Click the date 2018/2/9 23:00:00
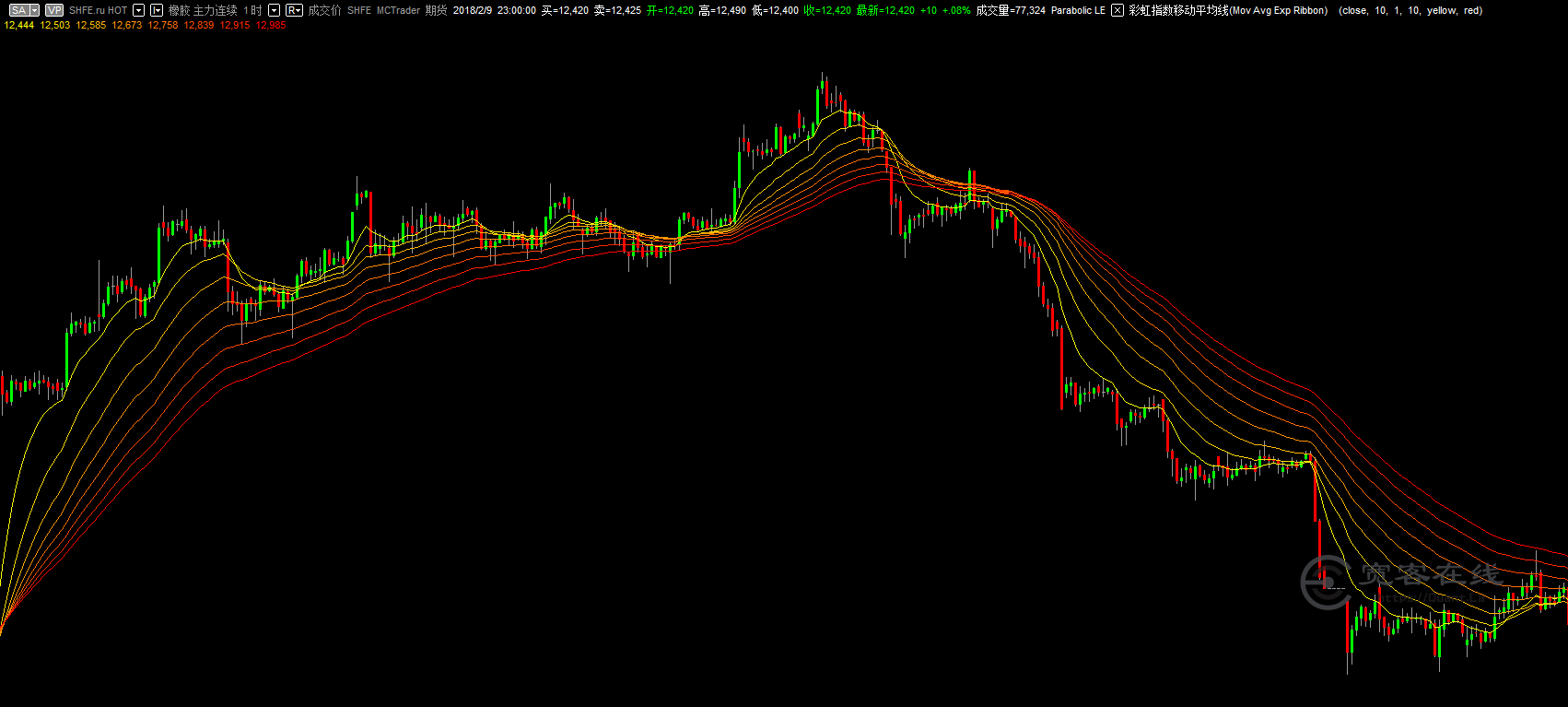1568x707 pixels. coord(494,10)
